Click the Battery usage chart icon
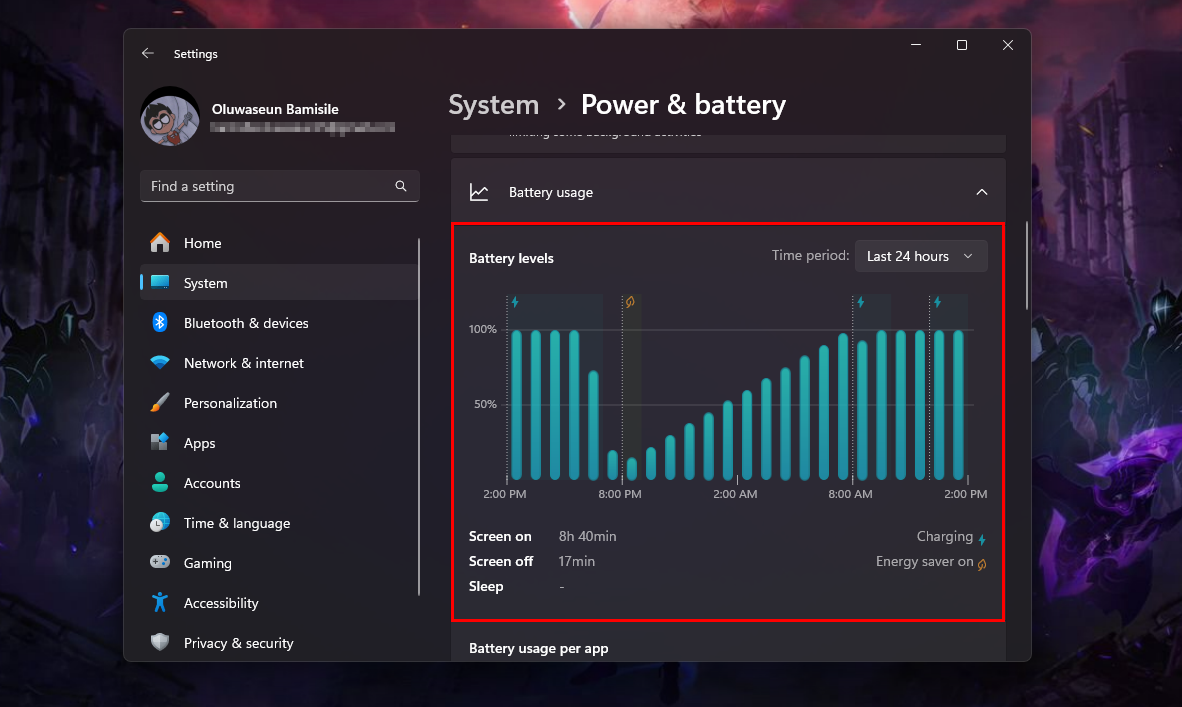The height and width of the screenshot is (707, 1182). tap(479, 192)
